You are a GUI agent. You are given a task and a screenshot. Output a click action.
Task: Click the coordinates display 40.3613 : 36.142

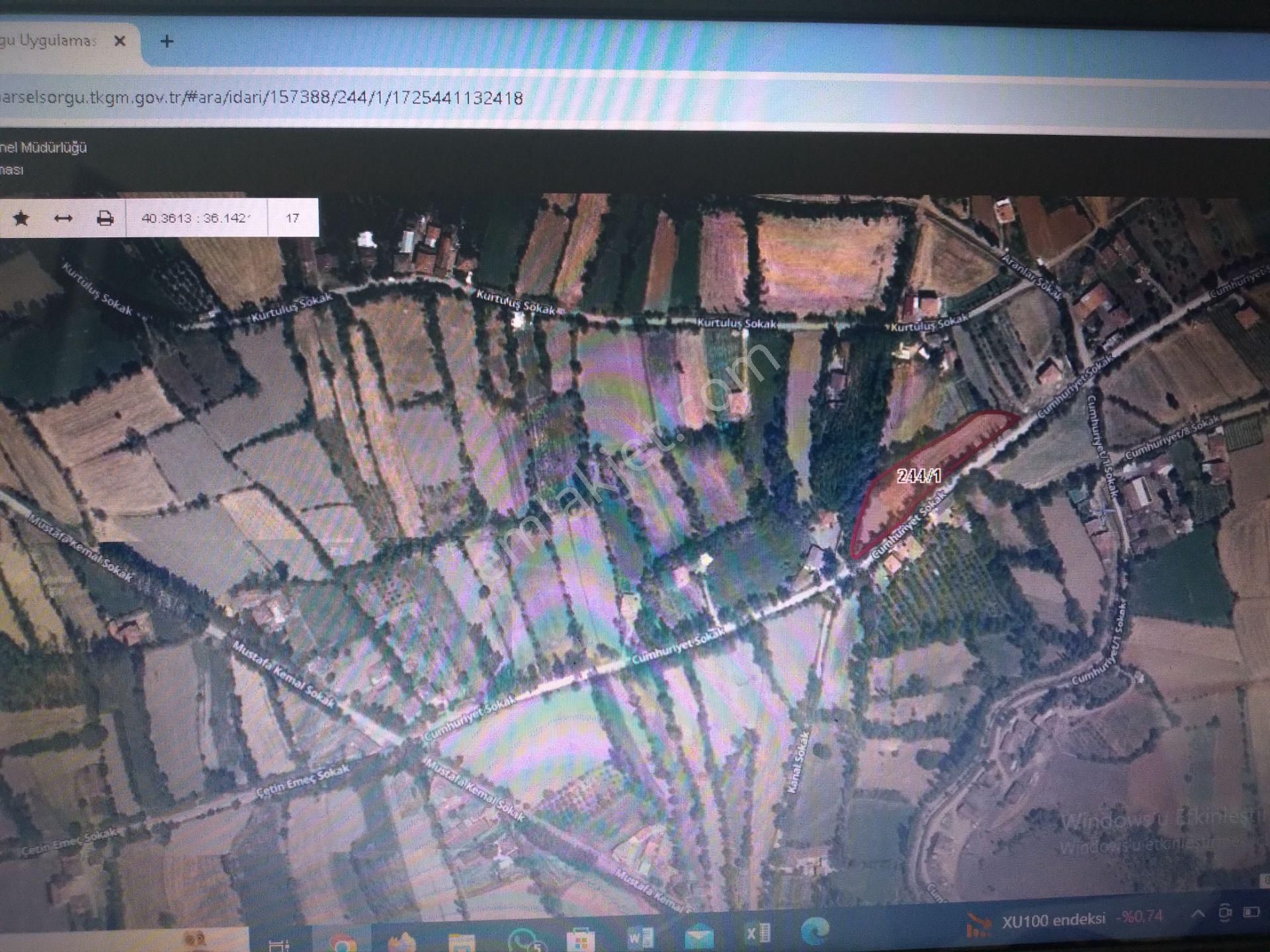195,218
